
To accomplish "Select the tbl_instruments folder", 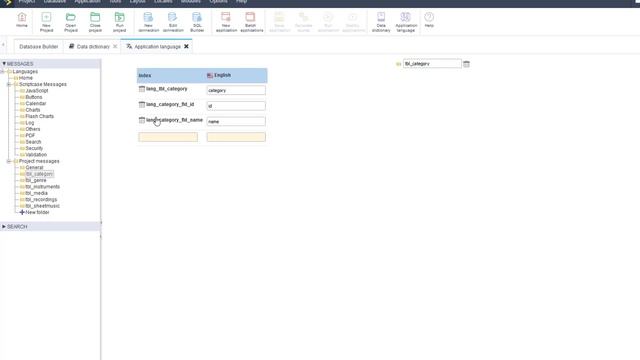I will coord(42,187).
